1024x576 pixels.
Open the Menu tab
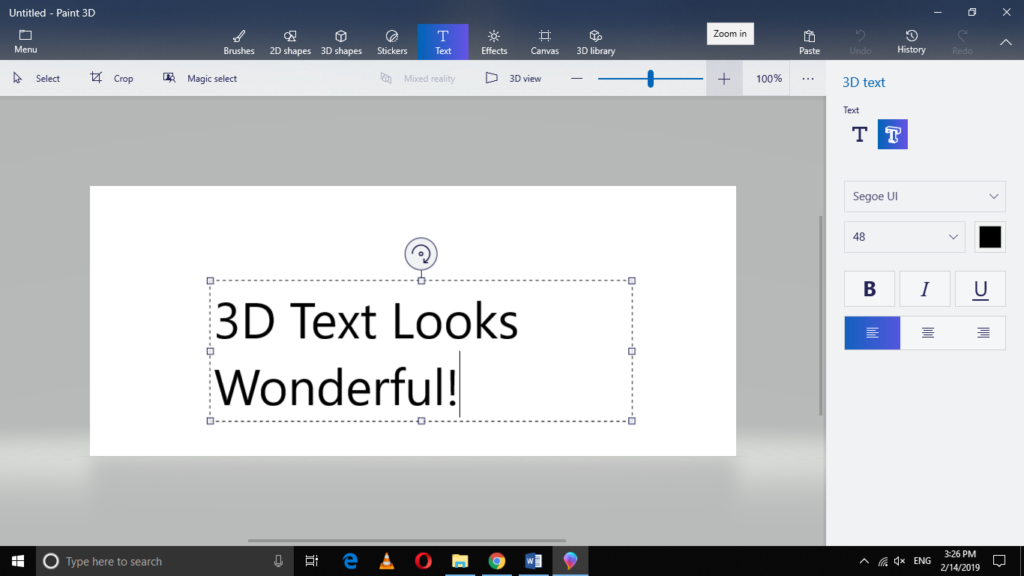(x=25, y=42)
